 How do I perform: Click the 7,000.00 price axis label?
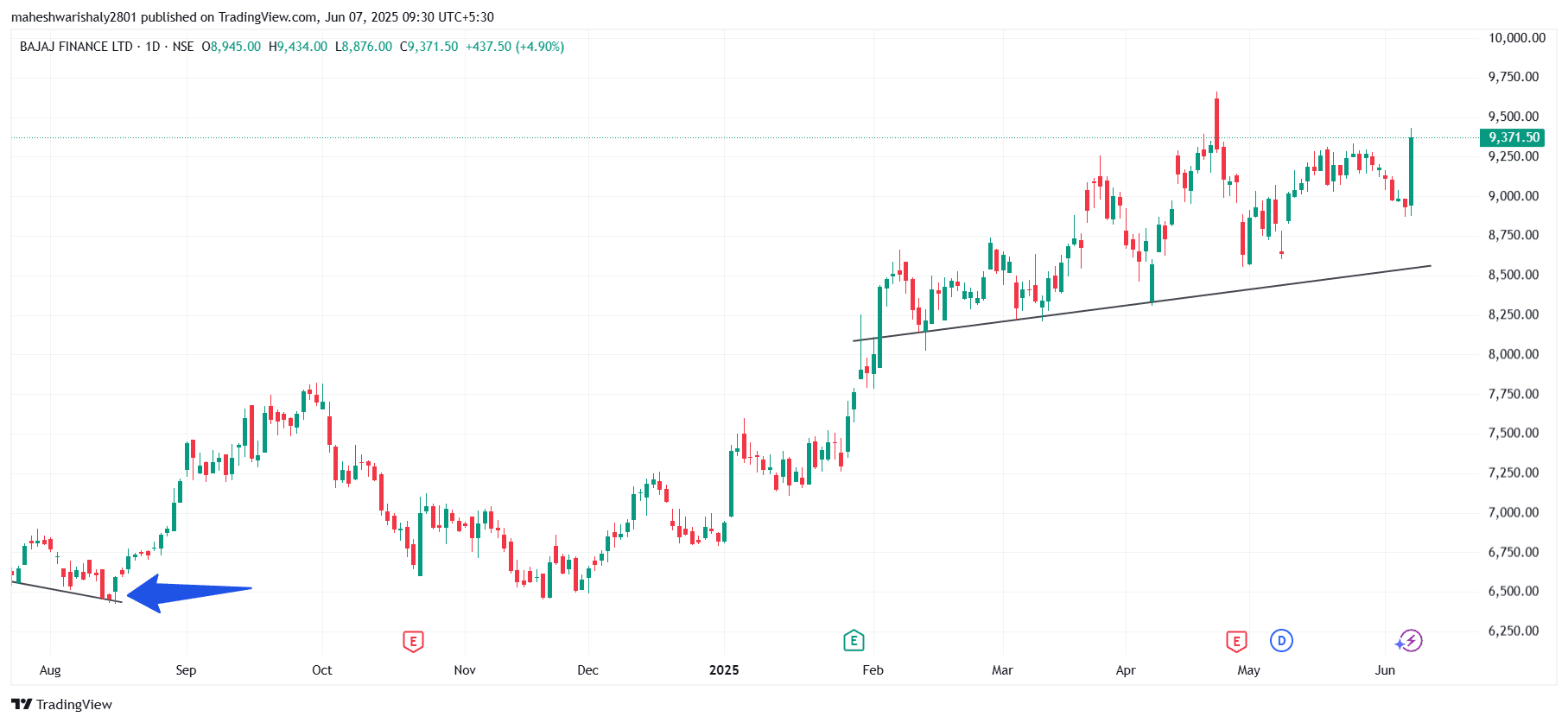(x=1514, y=512)
